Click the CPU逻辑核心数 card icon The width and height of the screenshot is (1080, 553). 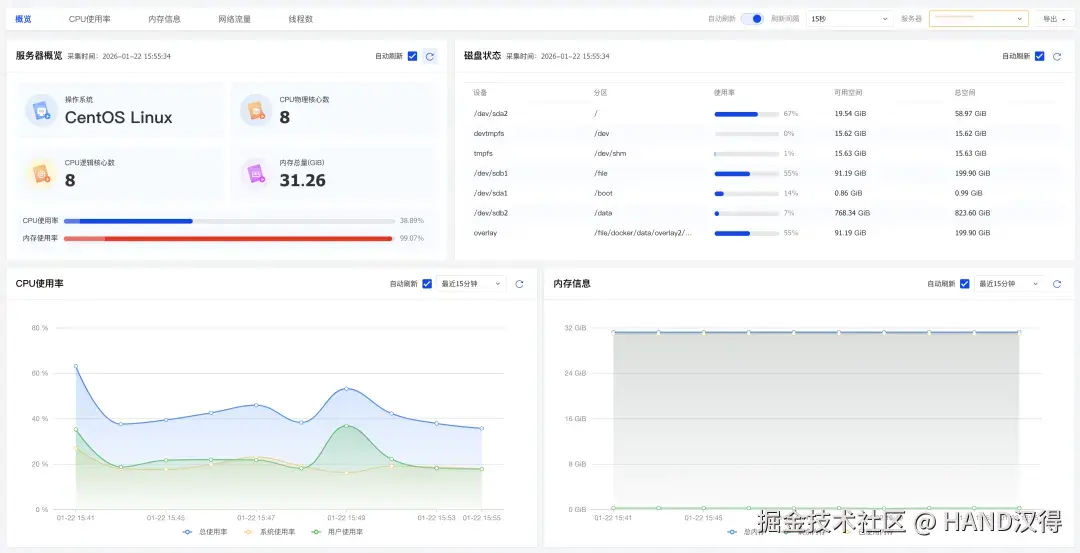click(x=41, y=174)
